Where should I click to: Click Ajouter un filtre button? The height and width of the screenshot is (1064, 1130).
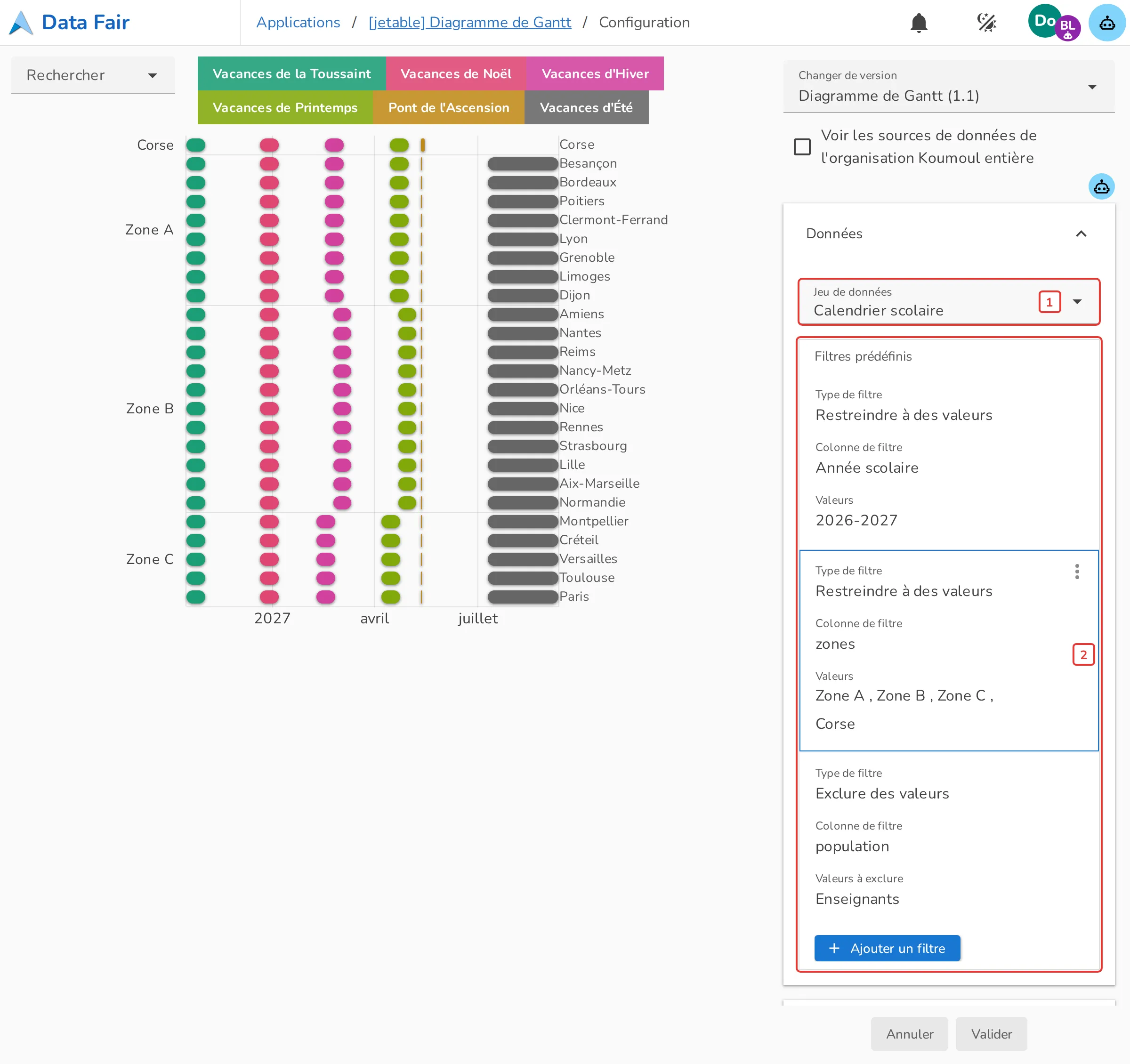(887, 948)
